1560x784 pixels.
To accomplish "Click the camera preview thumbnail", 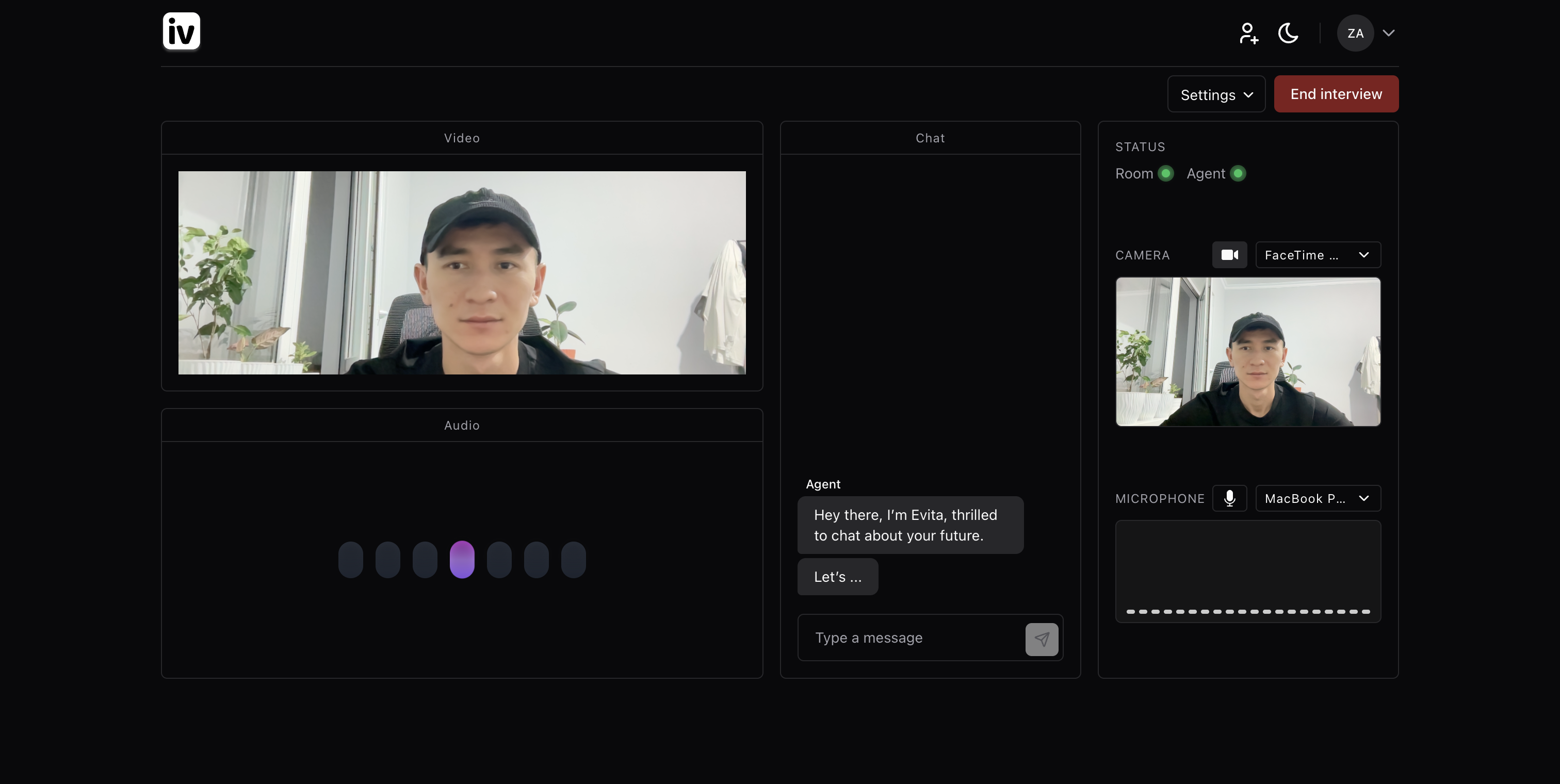I will point(1247,352).
